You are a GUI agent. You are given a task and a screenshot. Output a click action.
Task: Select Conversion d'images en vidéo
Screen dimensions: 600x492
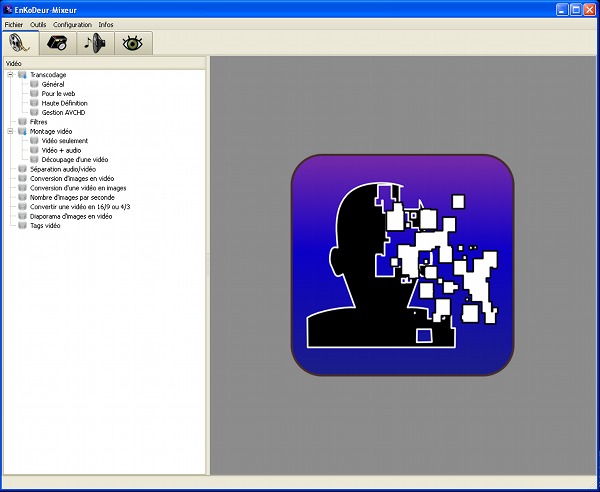coord(72,179)
